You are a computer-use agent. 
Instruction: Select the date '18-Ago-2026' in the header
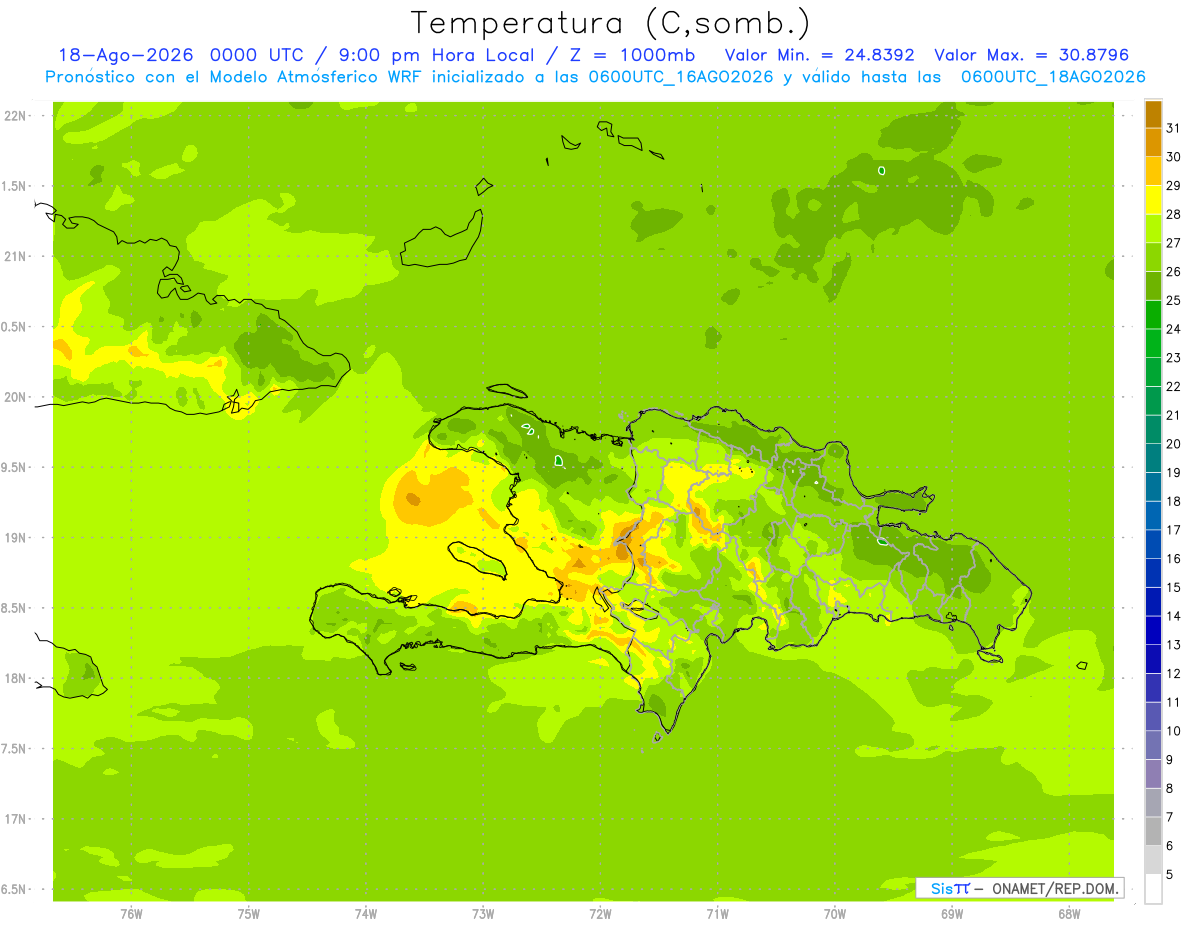click(x=125, y=55)
